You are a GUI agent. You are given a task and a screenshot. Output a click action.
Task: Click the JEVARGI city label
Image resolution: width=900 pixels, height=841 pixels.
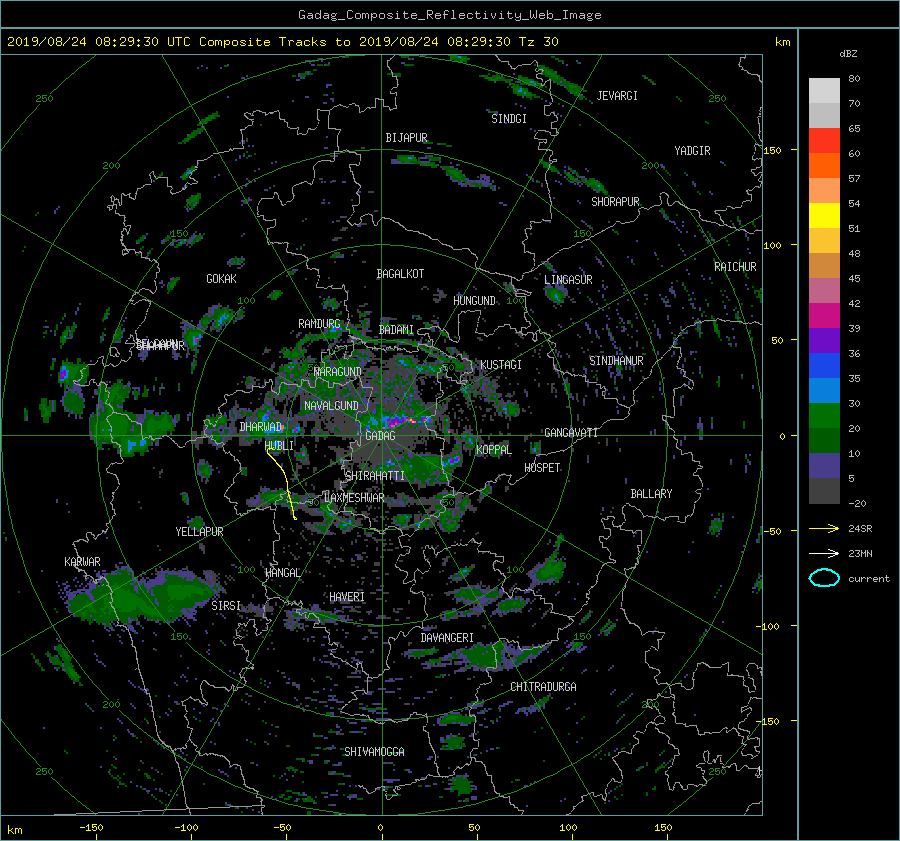pyautogui.click(x=617, y=96)
